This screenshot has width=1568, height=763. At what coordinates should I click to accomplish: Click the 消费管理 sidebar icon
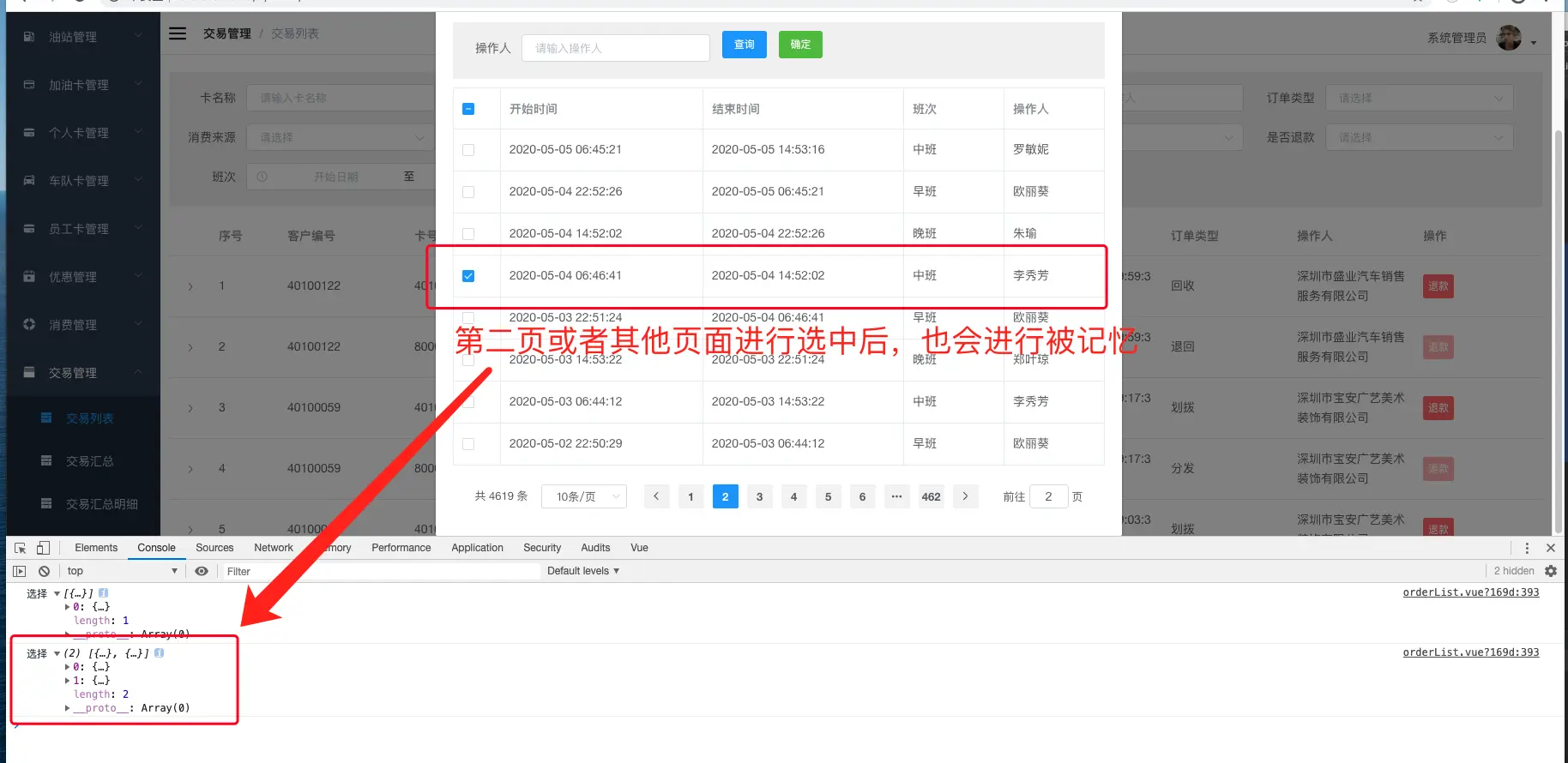pos(29,325)
